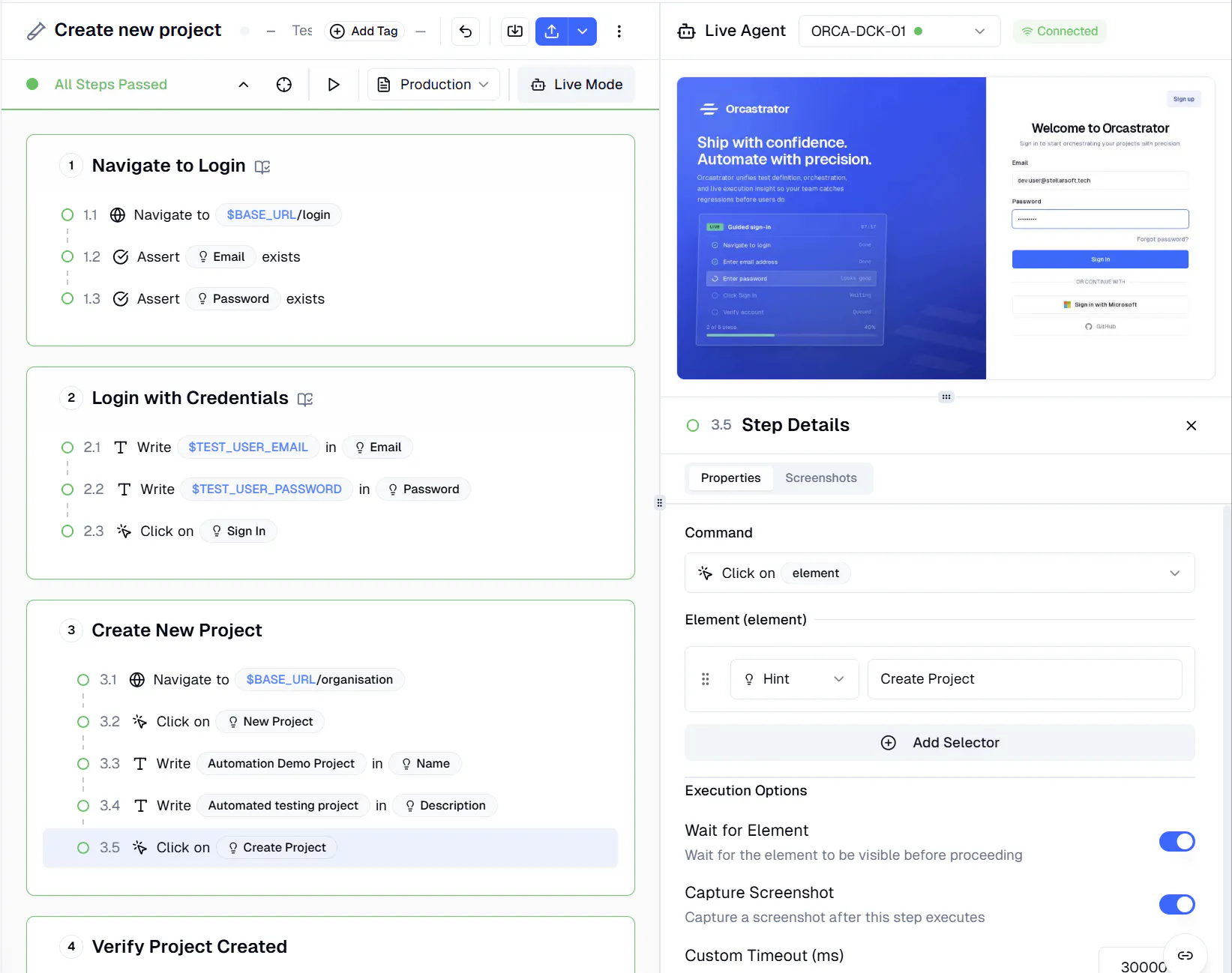
Task: Click the crosshair target icon
Action: pos(284,85)
